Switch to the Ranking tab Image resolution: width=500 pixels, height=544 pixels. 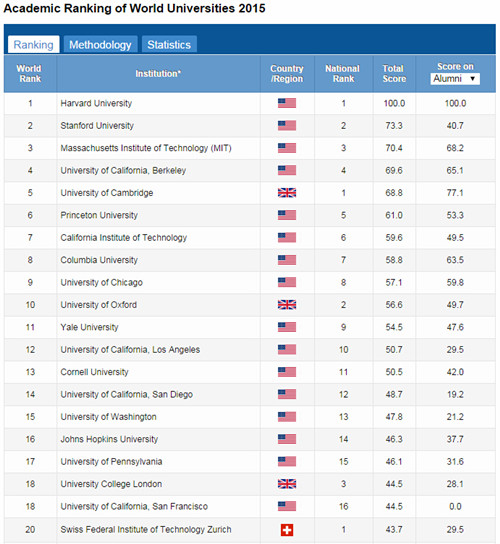click(33, 44)
